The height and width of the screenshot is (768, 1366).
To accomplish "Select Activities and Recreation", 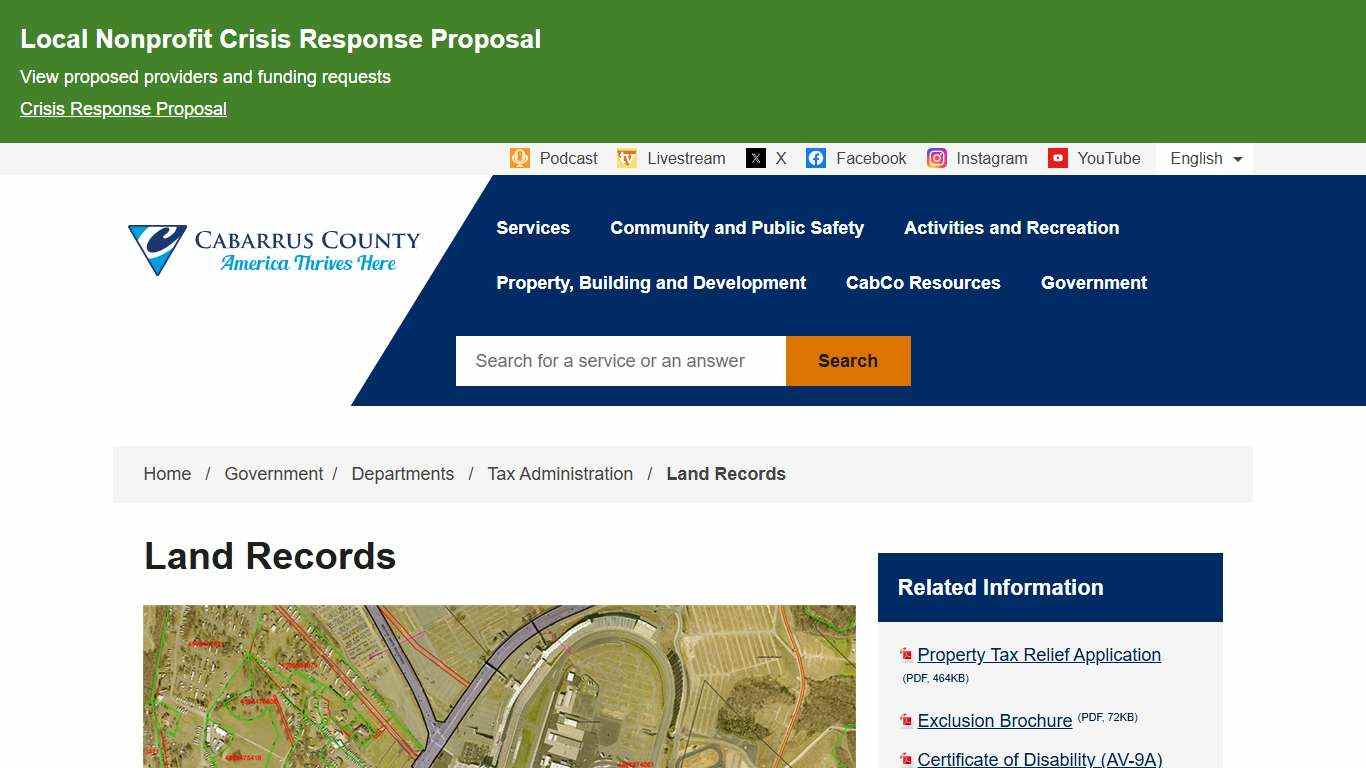I will (x=1011, y=228).
